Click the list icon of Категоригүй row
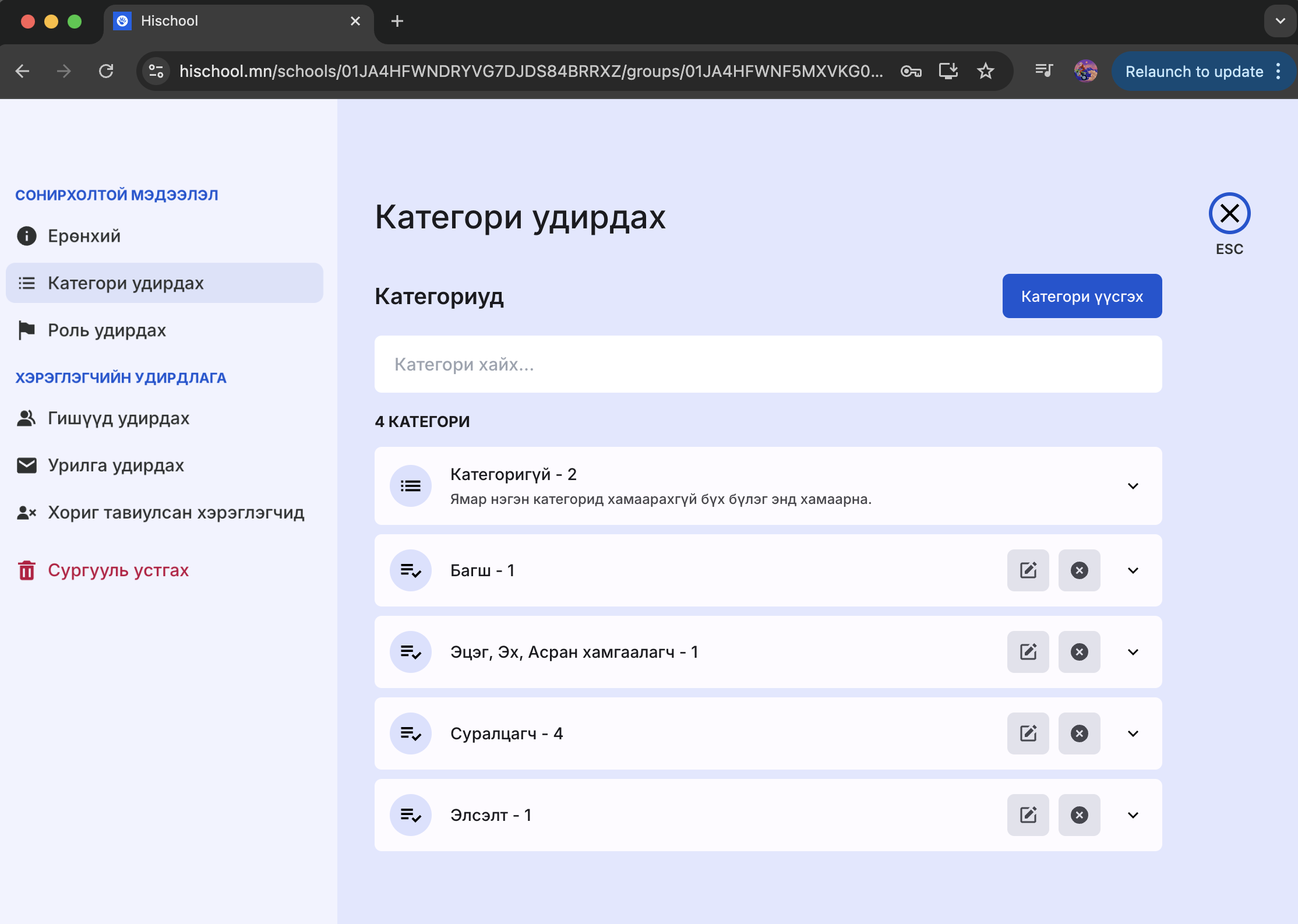1298x924 pixels. coord(411,486)
